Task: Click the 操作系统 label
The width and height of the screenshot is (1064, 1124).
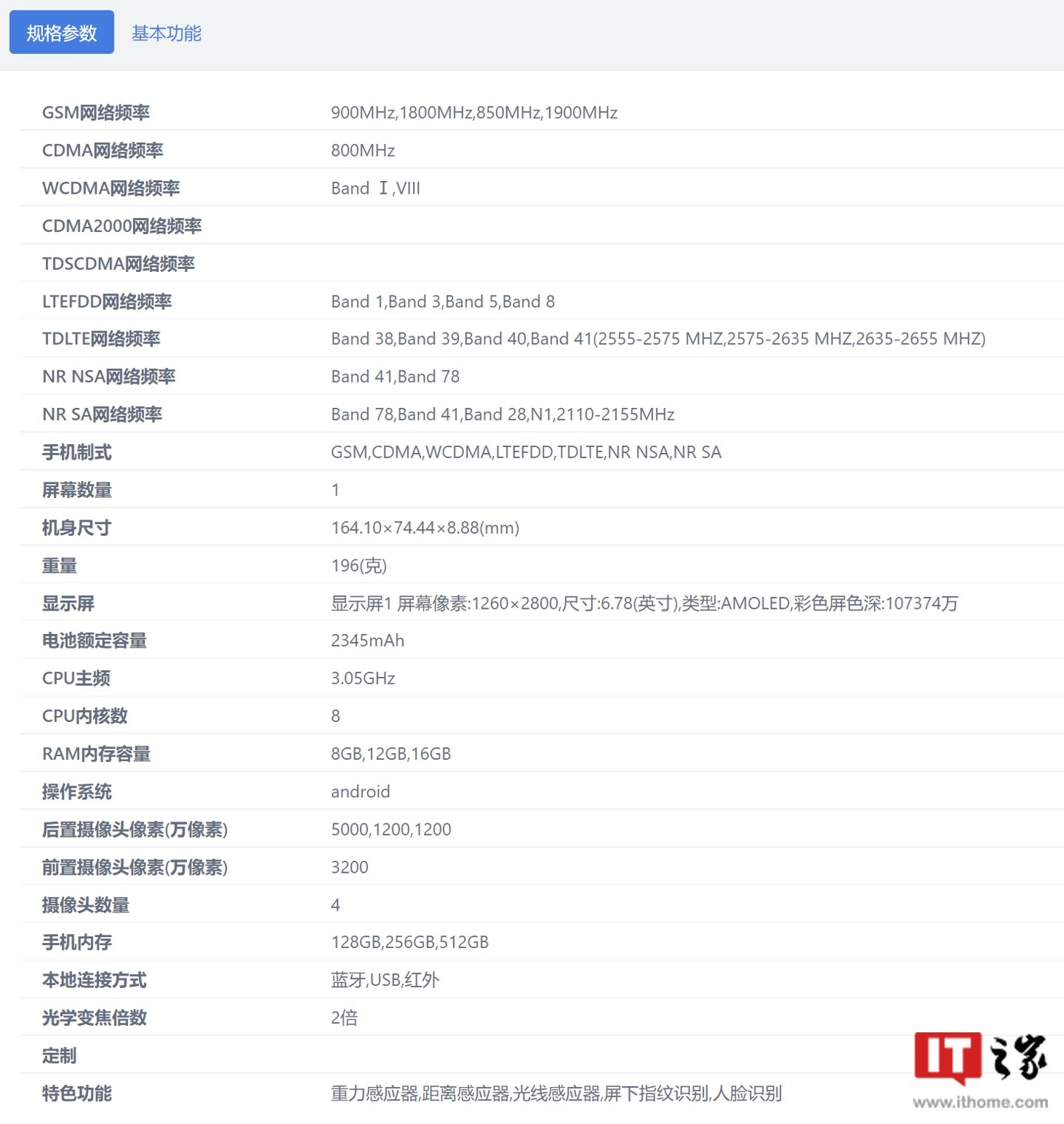Action: pos(77,791)
